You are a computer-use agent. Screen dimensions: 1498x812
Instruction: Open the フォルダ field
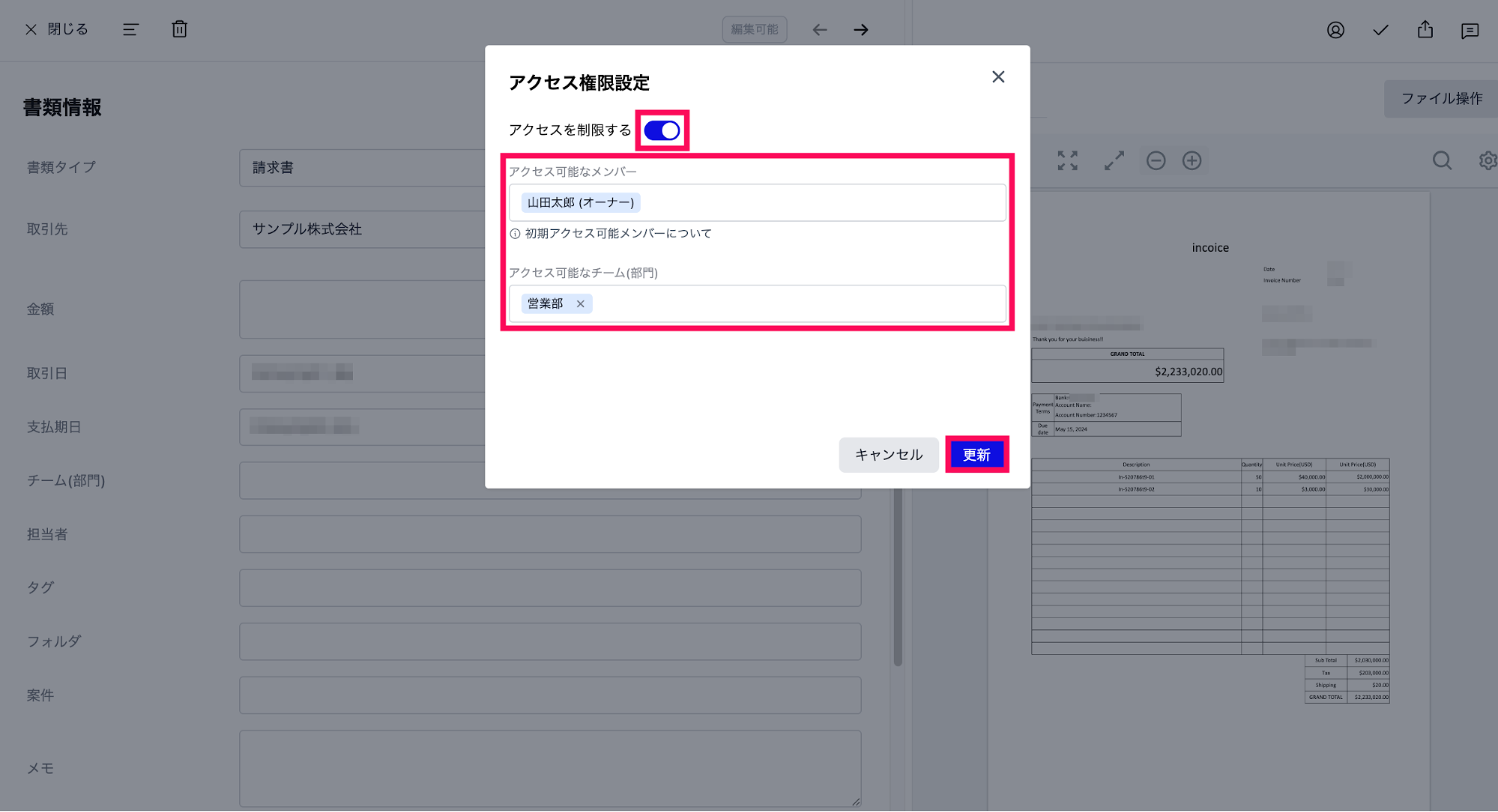click(x=550, y=641)
